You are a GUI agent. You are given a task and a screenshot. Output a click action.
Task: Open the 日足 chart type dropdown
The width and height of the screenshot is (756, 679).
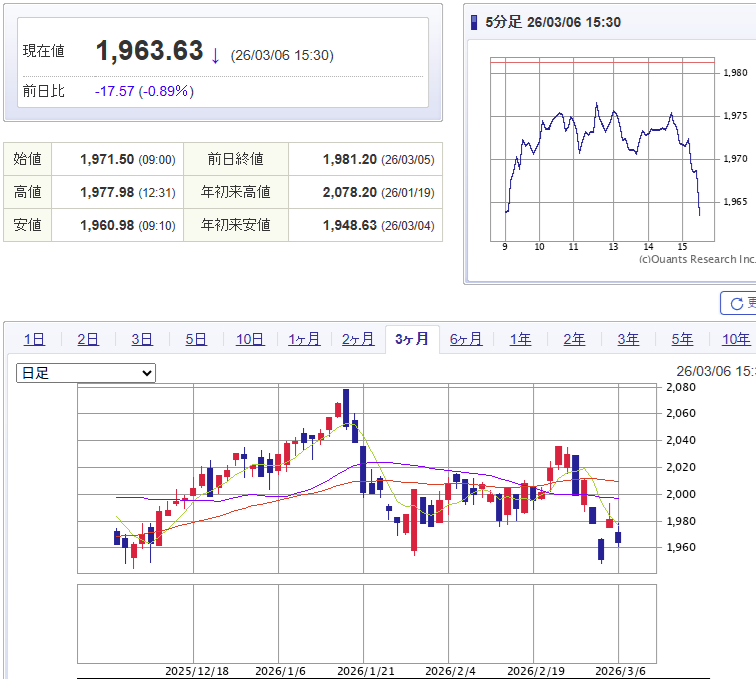(86, 373)
